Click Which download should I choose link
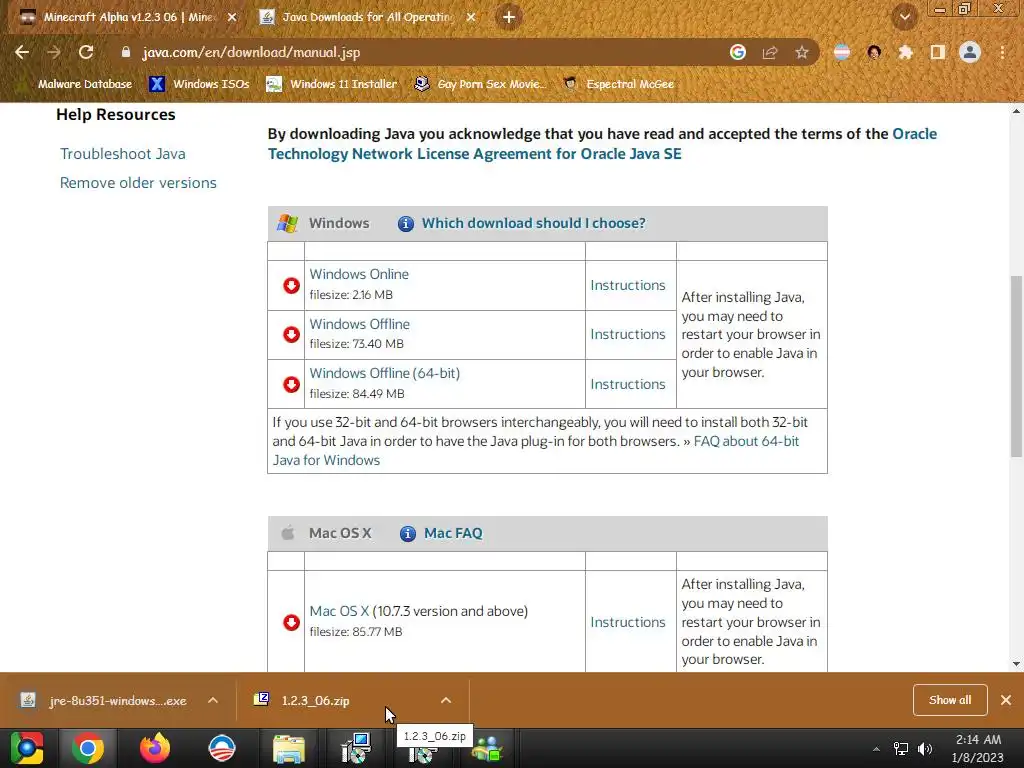This screenshot has width=1024, height=768. pos(534,223)
